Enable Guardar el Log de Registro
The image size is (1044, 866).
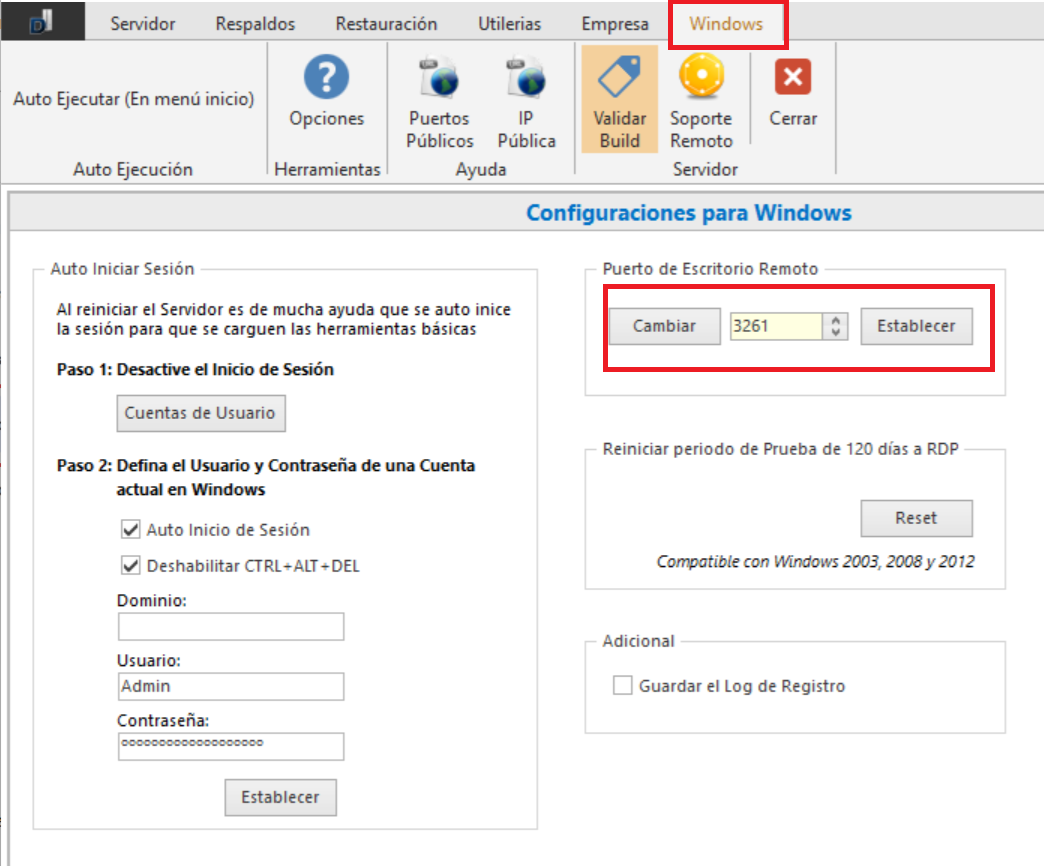[x=623, y=686]
